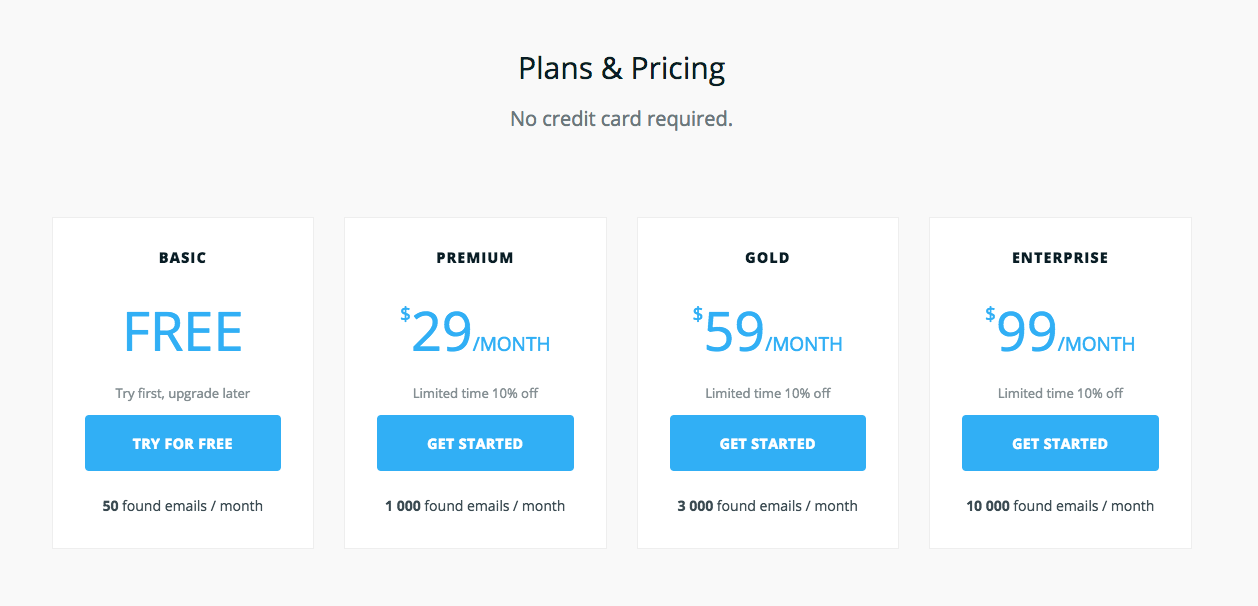The width and height of the screenshot is (1258, 606).
Task: Click the FREE price text
Action: click(x=182, y=332)
